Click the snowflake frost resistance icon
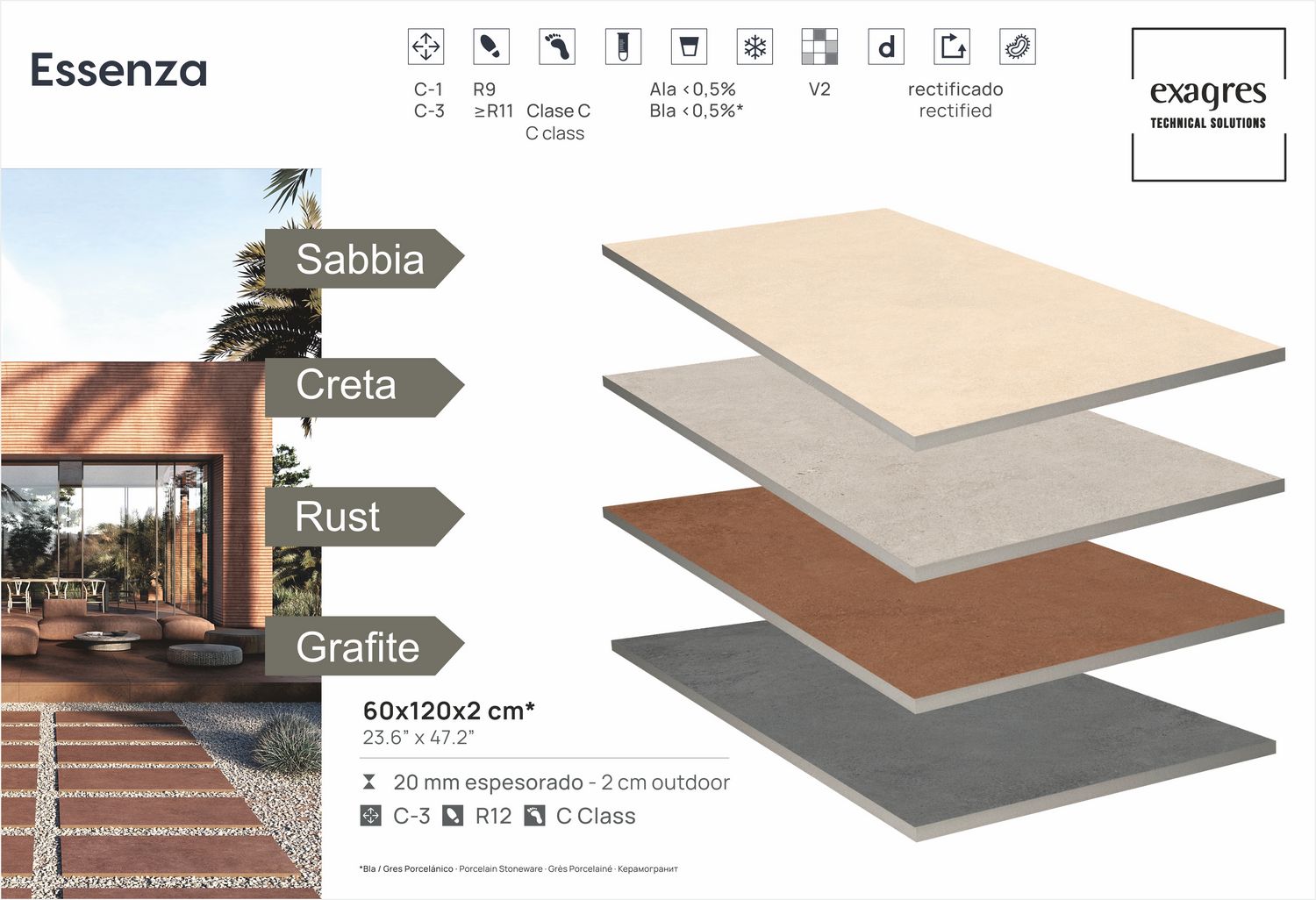Viewport: 1316px width, 900px height. click(x=755, y=46)
